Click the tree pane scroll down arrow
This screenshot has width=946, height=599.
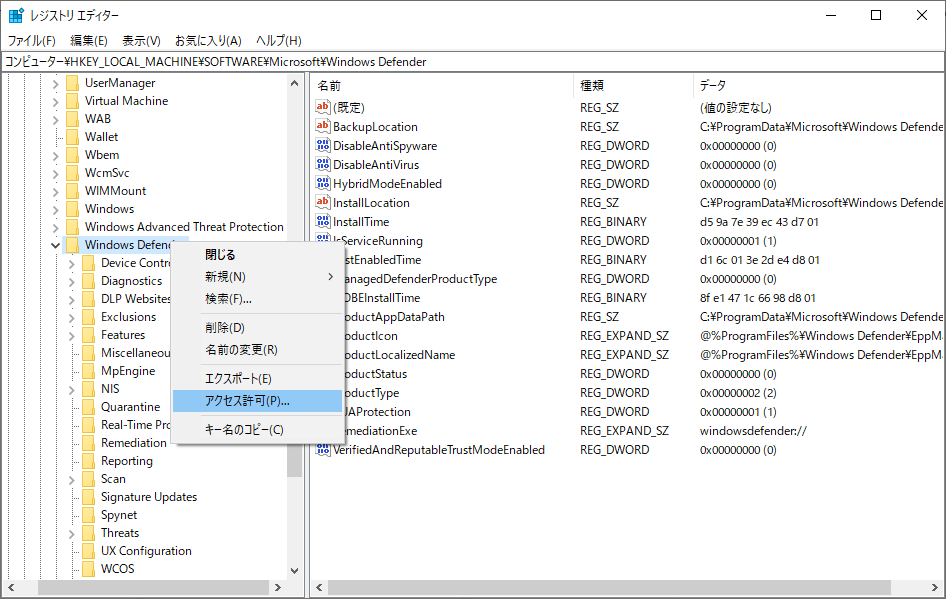(294, 571)
